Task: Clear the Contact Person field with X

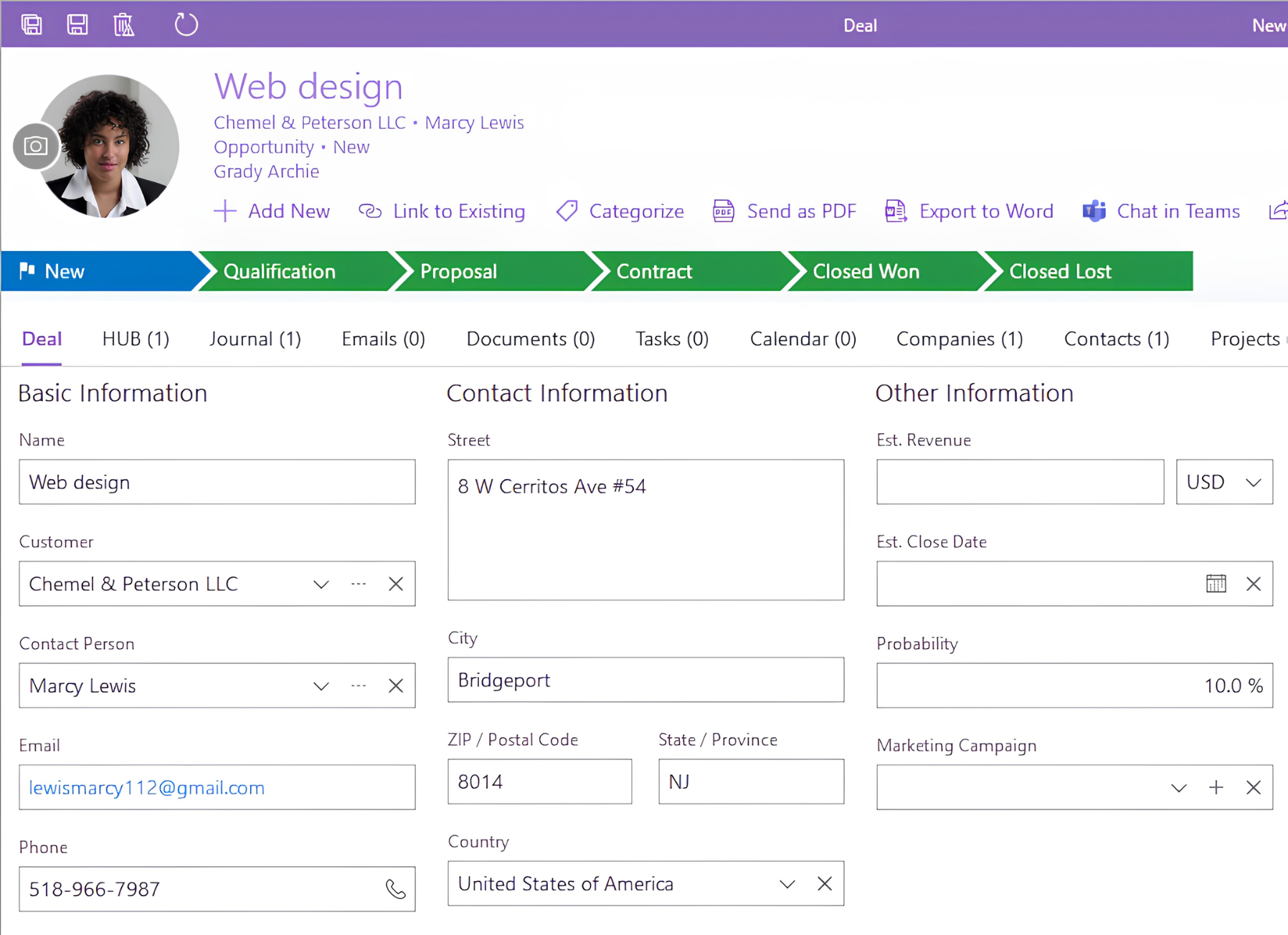Action: (396, 685)
